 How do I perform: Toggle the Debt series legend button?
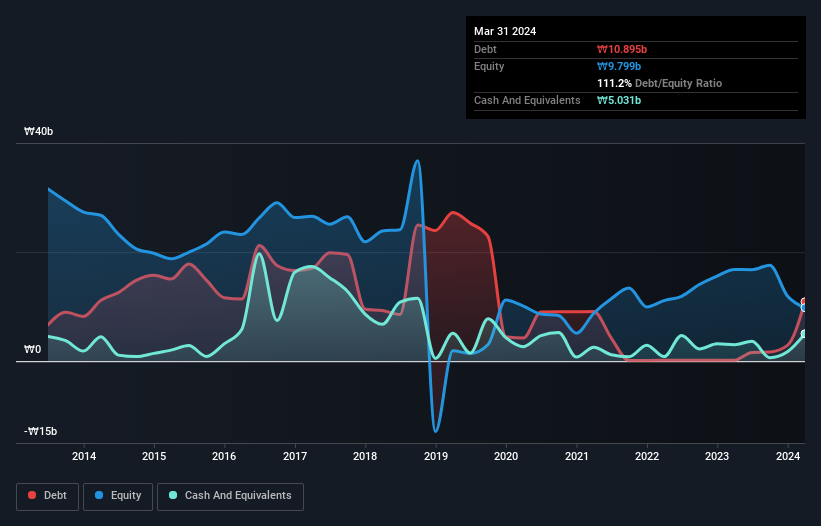[48, 496]
